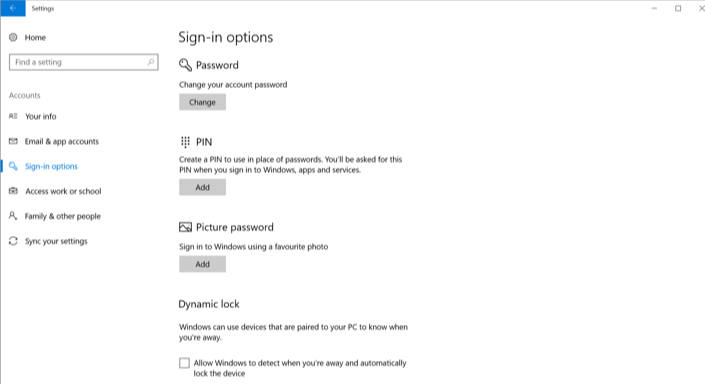Go to Settings Home
This screenshot has width=705, height=384.
(35, 38)
